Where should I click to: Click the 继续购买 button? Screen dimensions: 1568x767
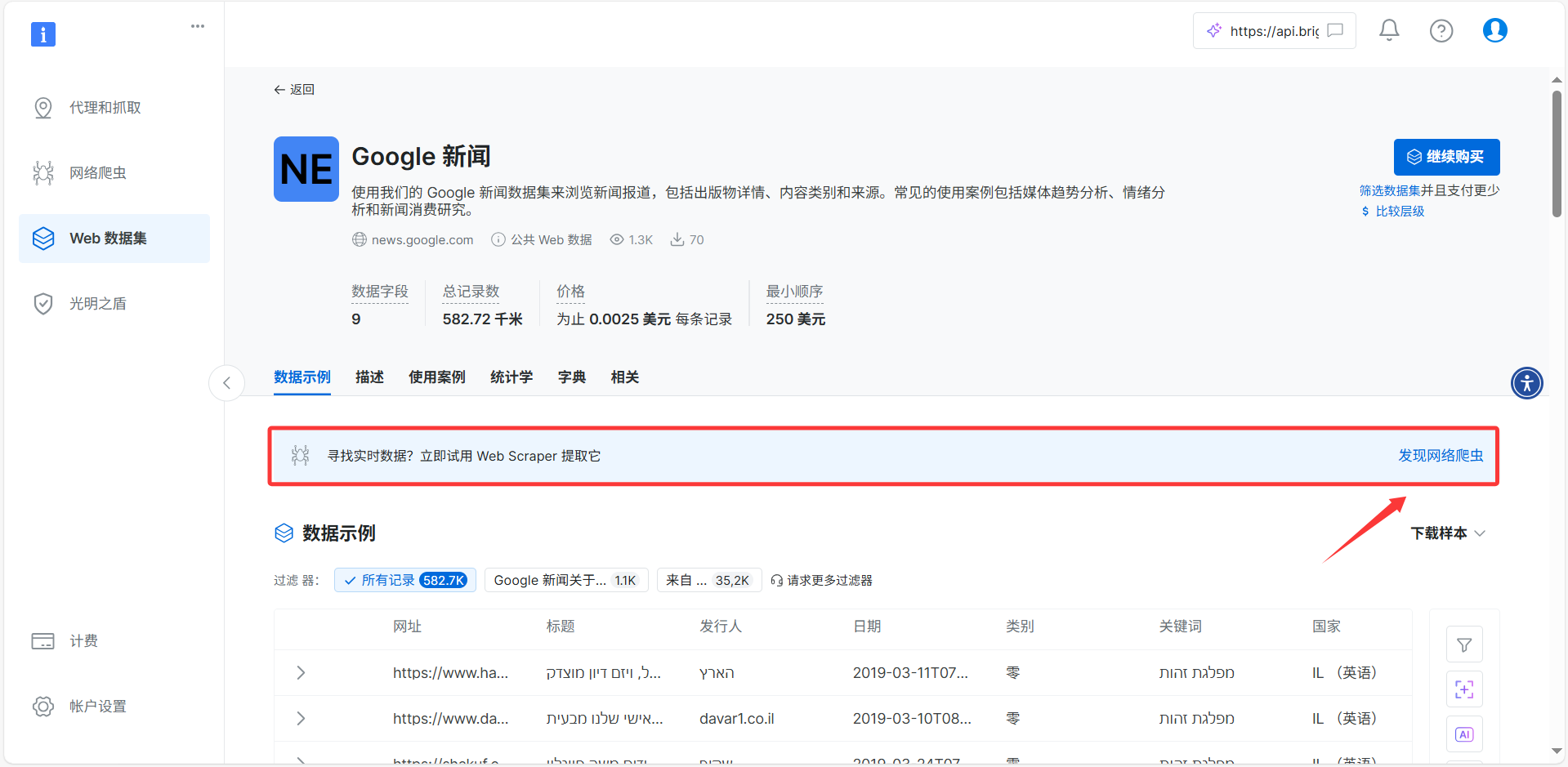(1446, 157)
